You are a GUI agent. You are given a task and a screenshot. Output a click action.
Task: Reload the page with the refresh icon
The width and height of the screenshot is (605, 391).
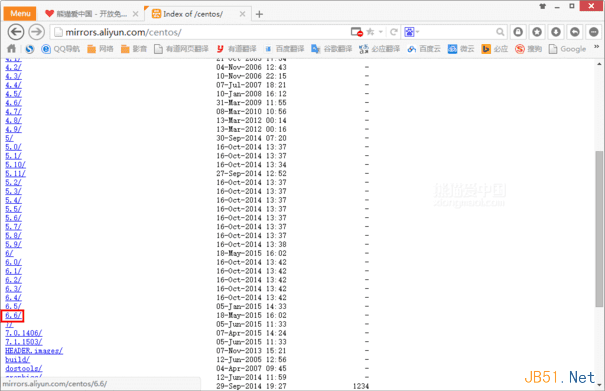[x=394, y=32]
